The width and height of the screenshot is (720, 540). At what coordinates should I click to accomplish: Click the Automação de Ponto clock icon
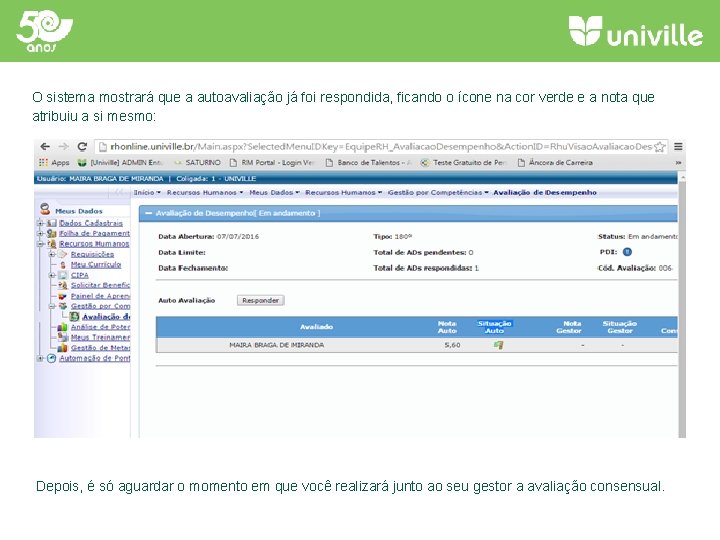click(52, 358)
